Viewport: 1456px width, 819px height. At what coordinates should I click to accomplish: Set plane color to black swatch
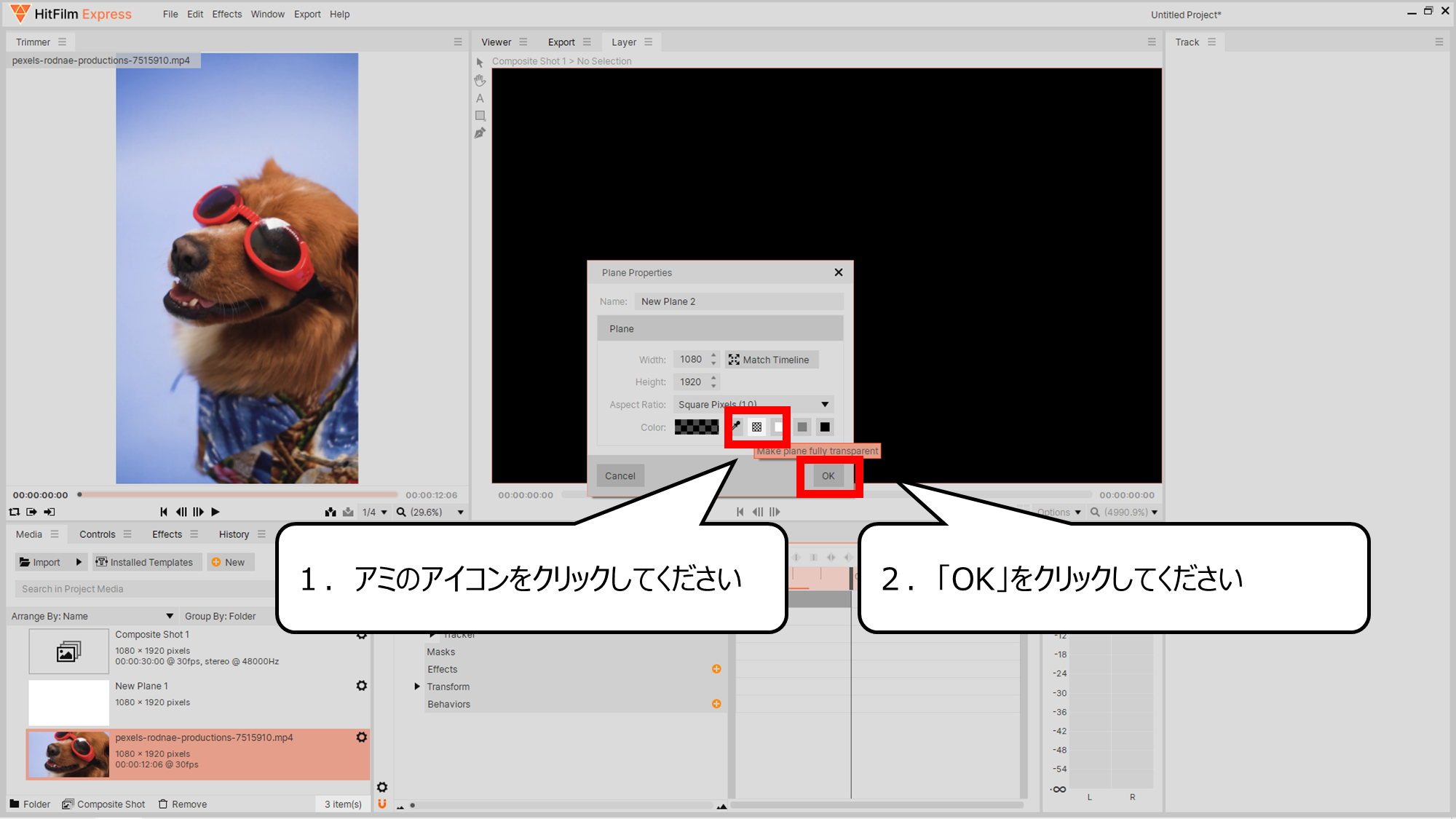(x=825, y=427)
